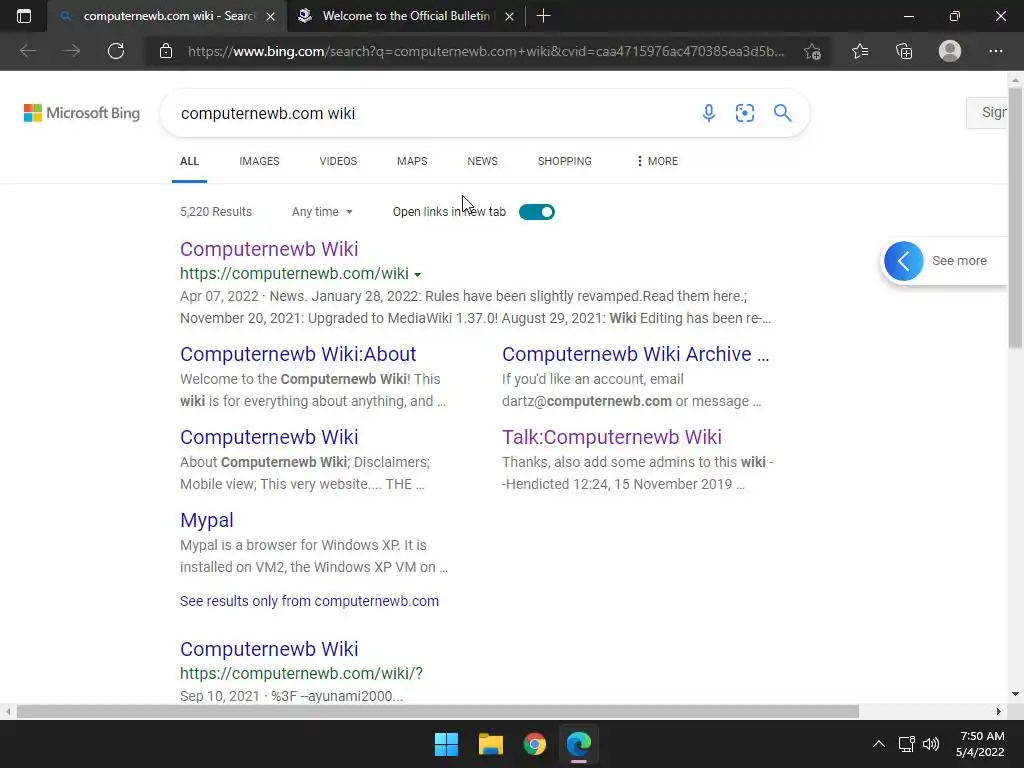This screenshot has width=1024, height=768.
Task: Open Google Chrome from the taskbar
Action: pyautogui.click(x=535, y=744)
